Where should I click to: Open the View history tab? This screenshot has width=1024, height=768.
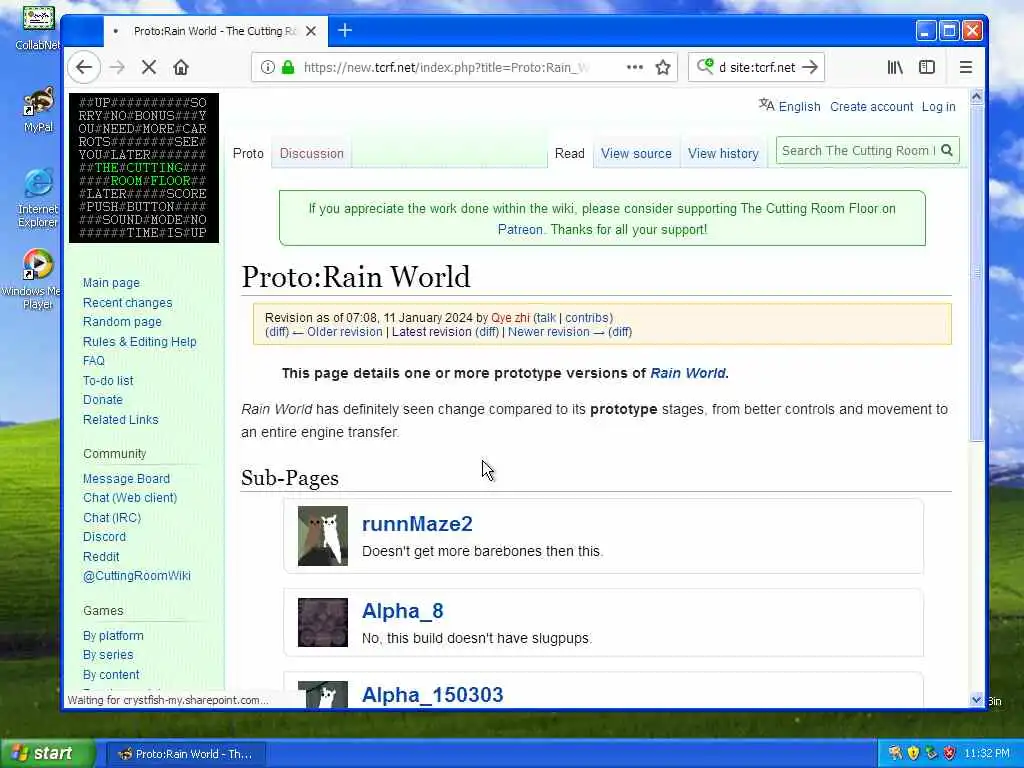click(x=723, y=153)
